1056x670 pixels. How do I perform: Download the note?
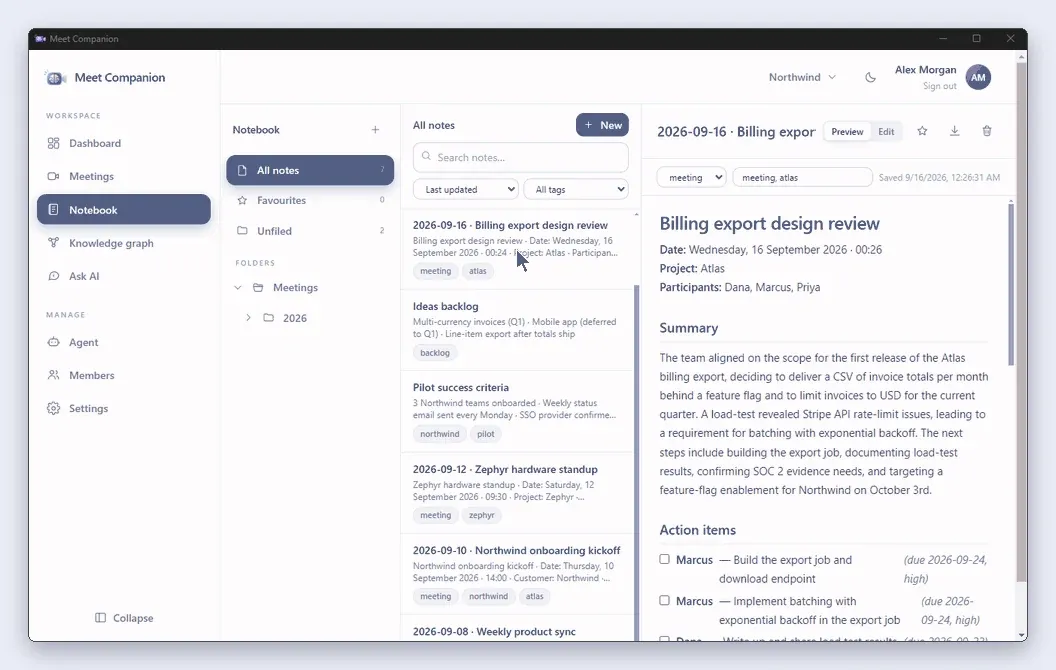[x=954, y=131]
